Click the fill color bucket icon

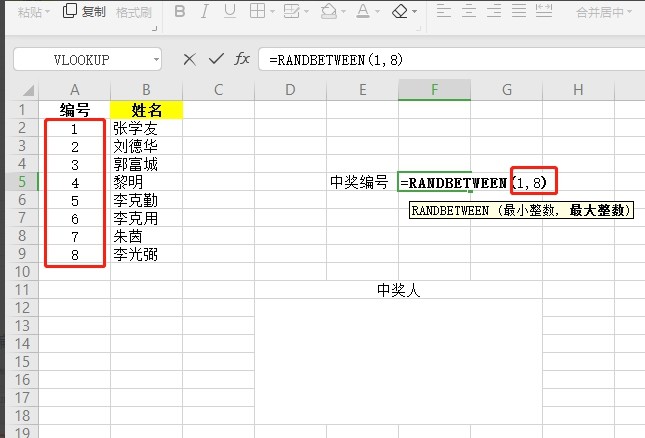pos(329,12)
